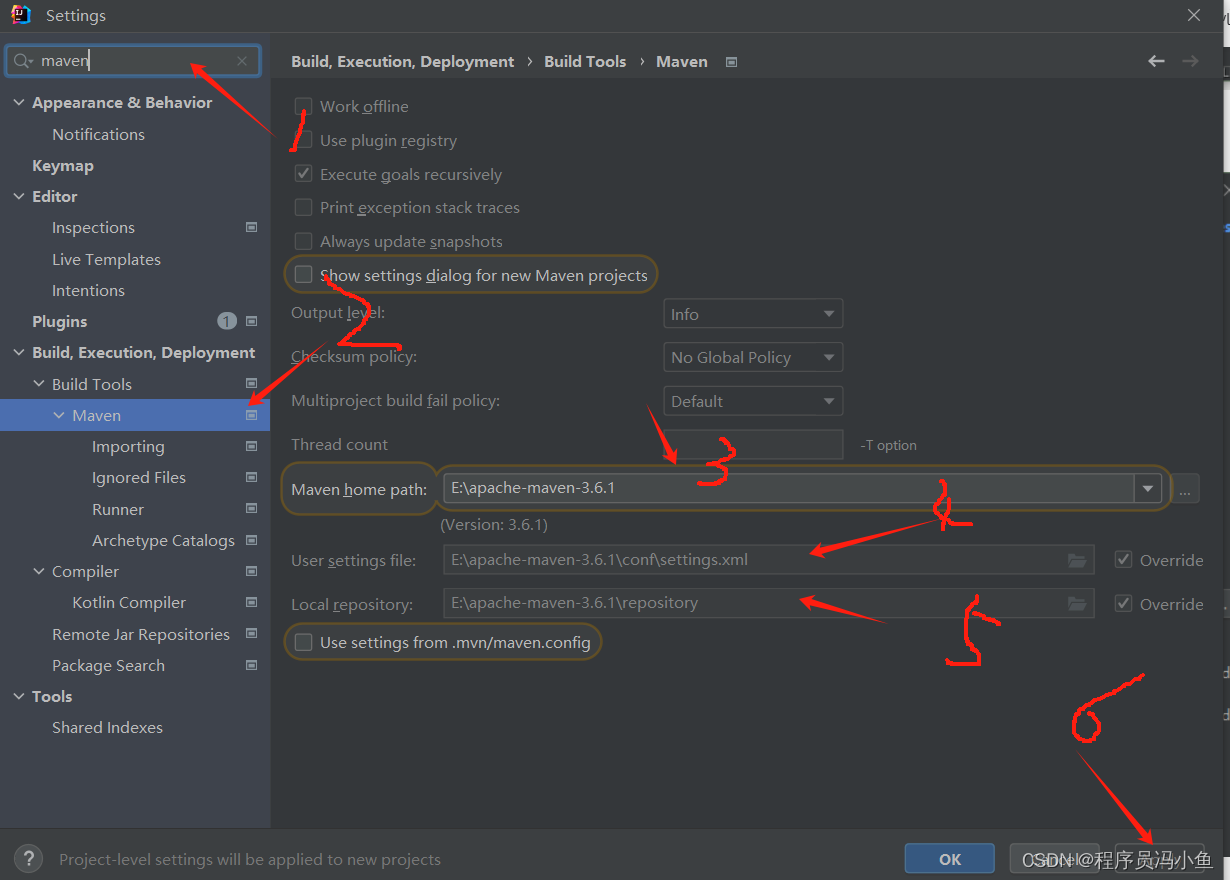Open Multiproject build fail policy dropdown

point(753,401)
